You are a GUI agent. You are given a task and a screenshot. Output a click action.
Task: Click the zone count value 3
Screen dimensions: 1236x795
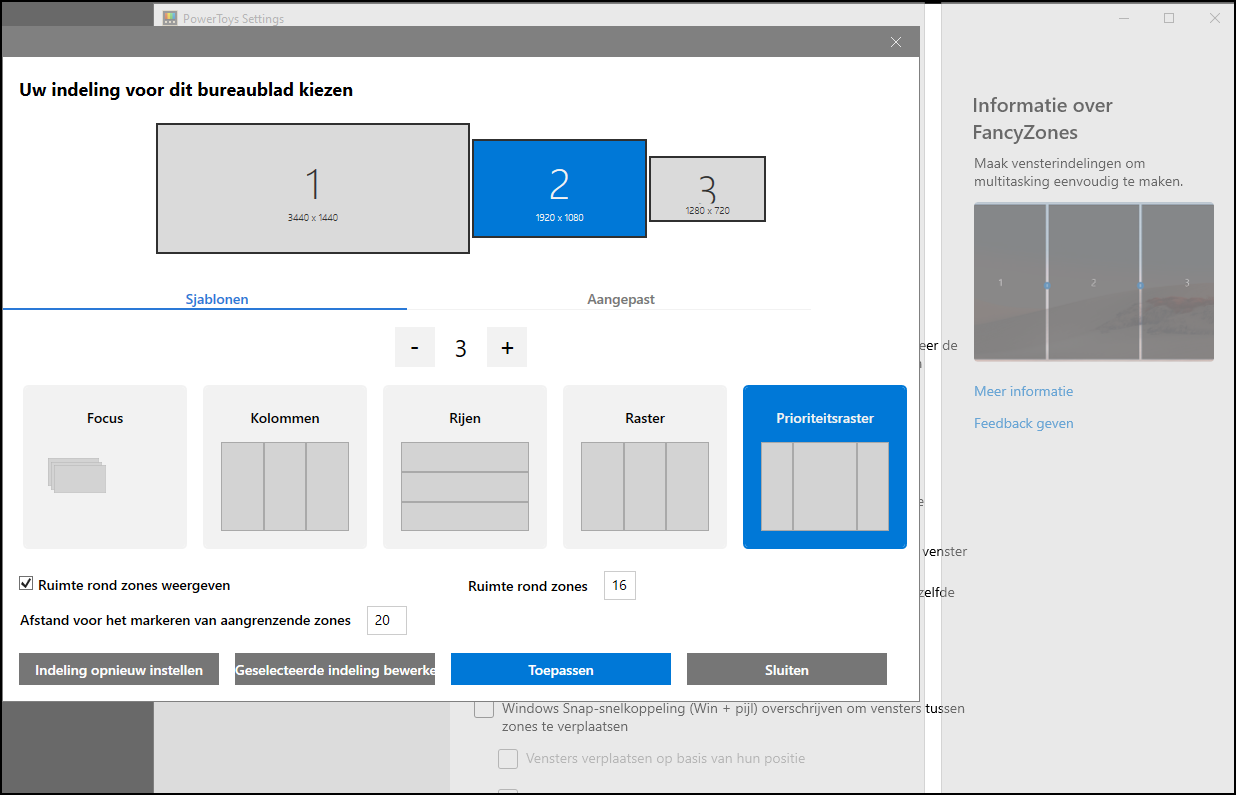pyautogui.click(x=461, y=348)
